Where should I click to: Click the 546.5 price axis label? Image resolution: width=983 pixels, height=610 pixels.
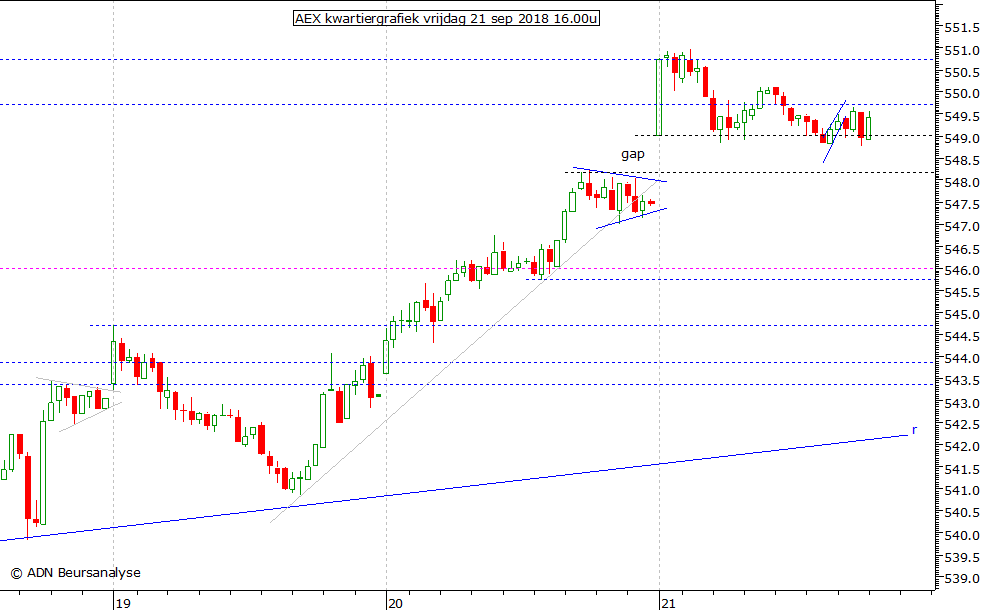coord(962,250)
